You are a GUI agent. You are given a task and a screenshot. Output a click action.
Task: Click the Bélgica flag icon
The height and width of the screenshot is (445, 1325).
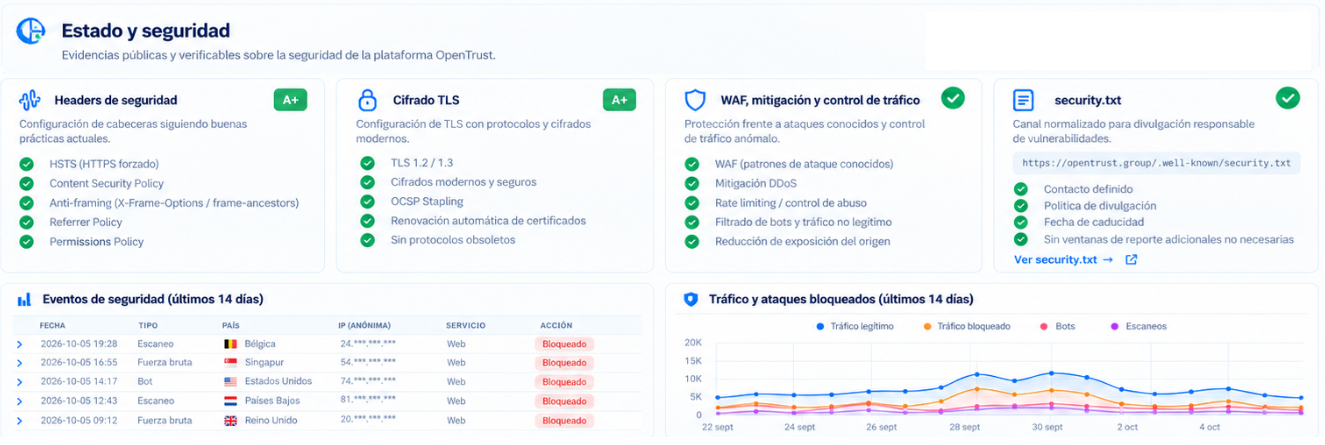(x=231, y=343)
